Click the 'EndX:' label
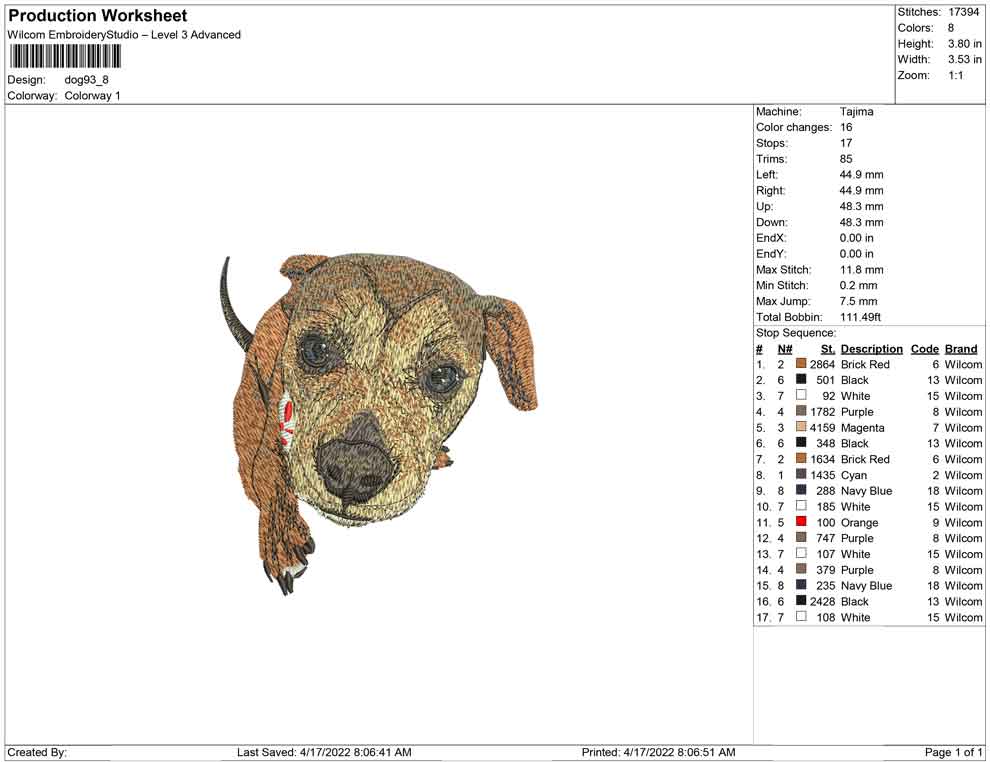The width and height of the screenshot is (990, 762). click(770, 238)
